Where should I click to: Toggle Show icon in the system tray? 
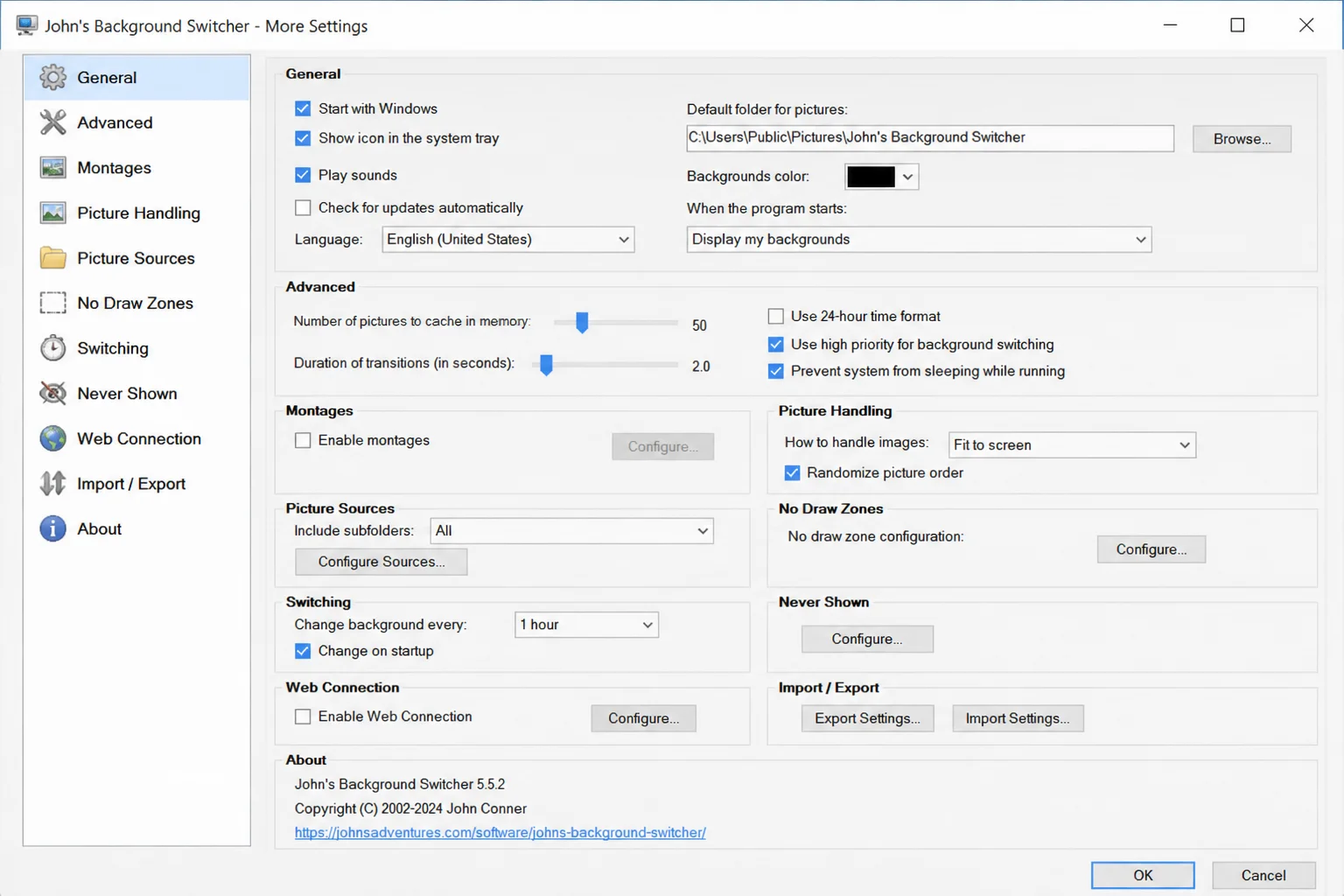pyautogui.click(x=303, y=138)
